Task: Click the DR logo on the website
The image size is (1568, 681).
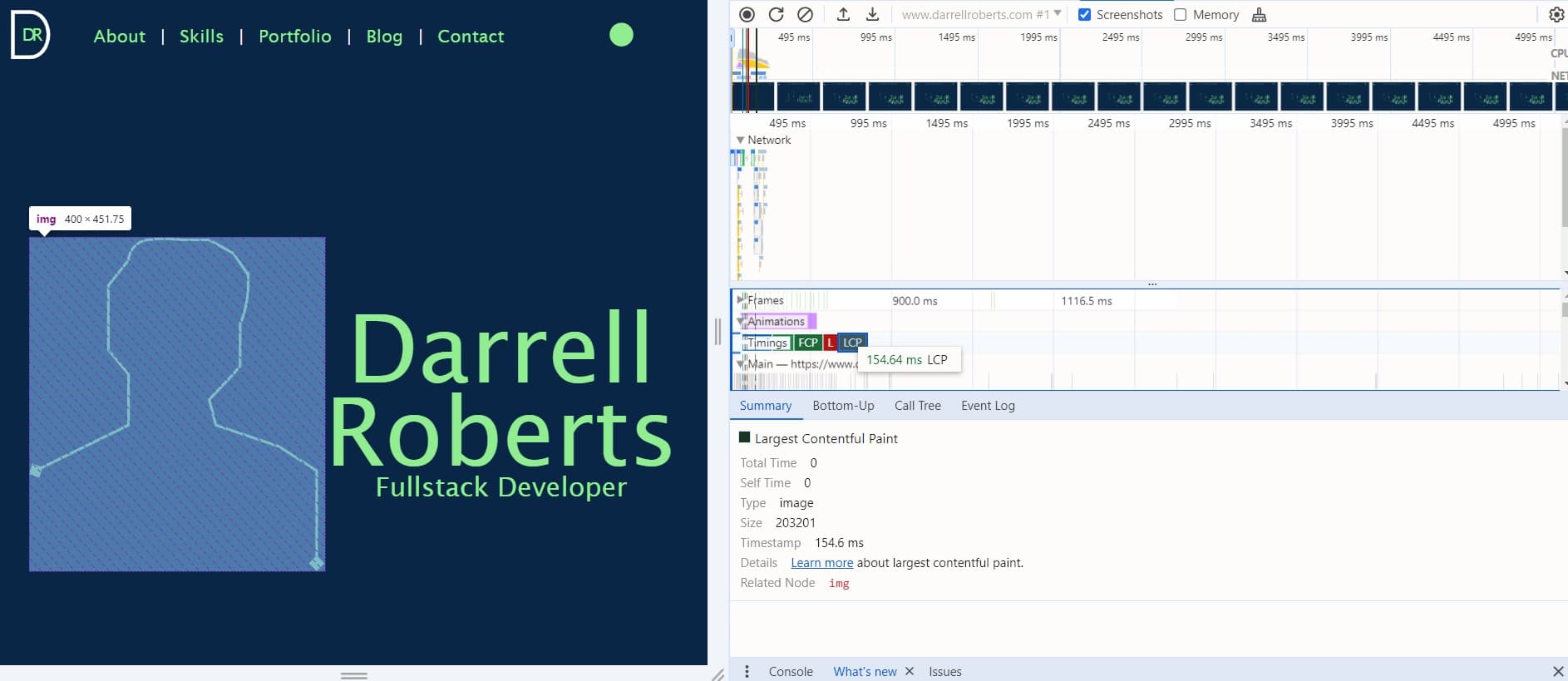Action: tap(30, 35)
